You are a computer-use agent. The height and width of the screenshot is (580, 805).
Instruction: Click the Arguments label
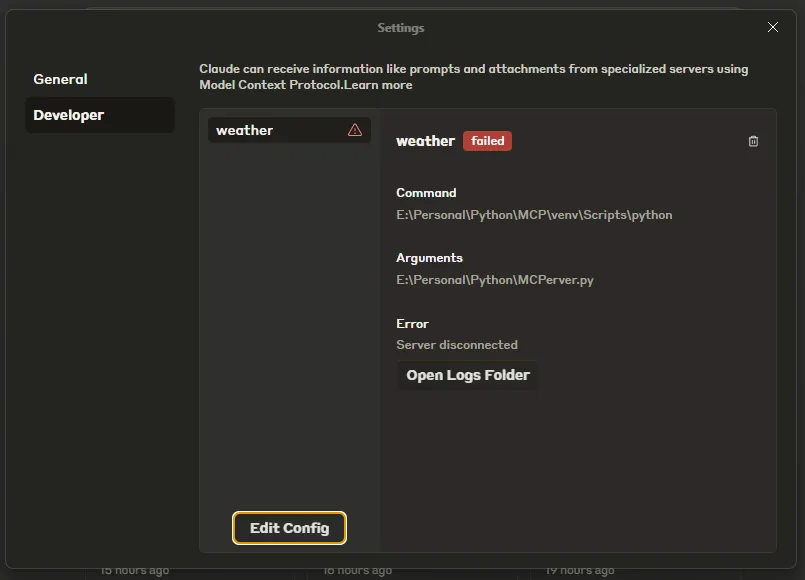coord(429,258)
